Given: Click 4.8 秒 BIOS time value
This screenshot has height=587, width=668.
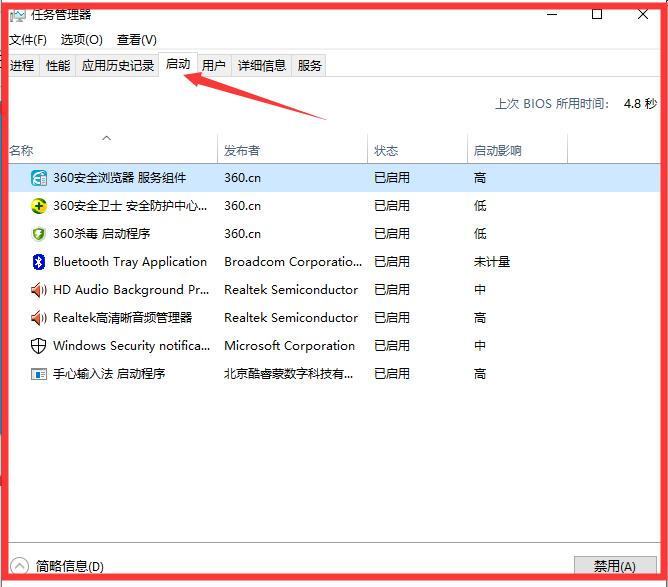Looking at the screenshot, I should (x=640, y=104).
